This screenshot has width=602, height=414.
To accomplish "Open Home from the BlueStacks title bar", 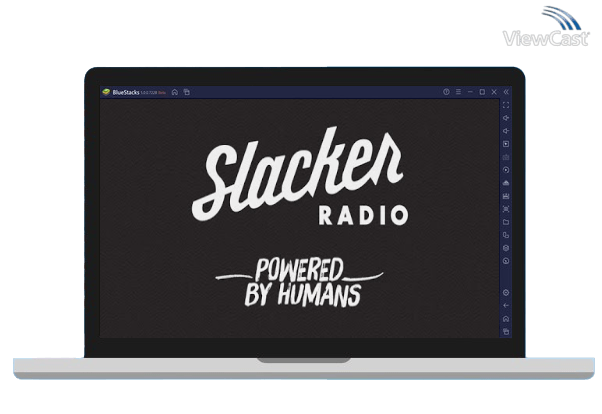I will (175, 92).
